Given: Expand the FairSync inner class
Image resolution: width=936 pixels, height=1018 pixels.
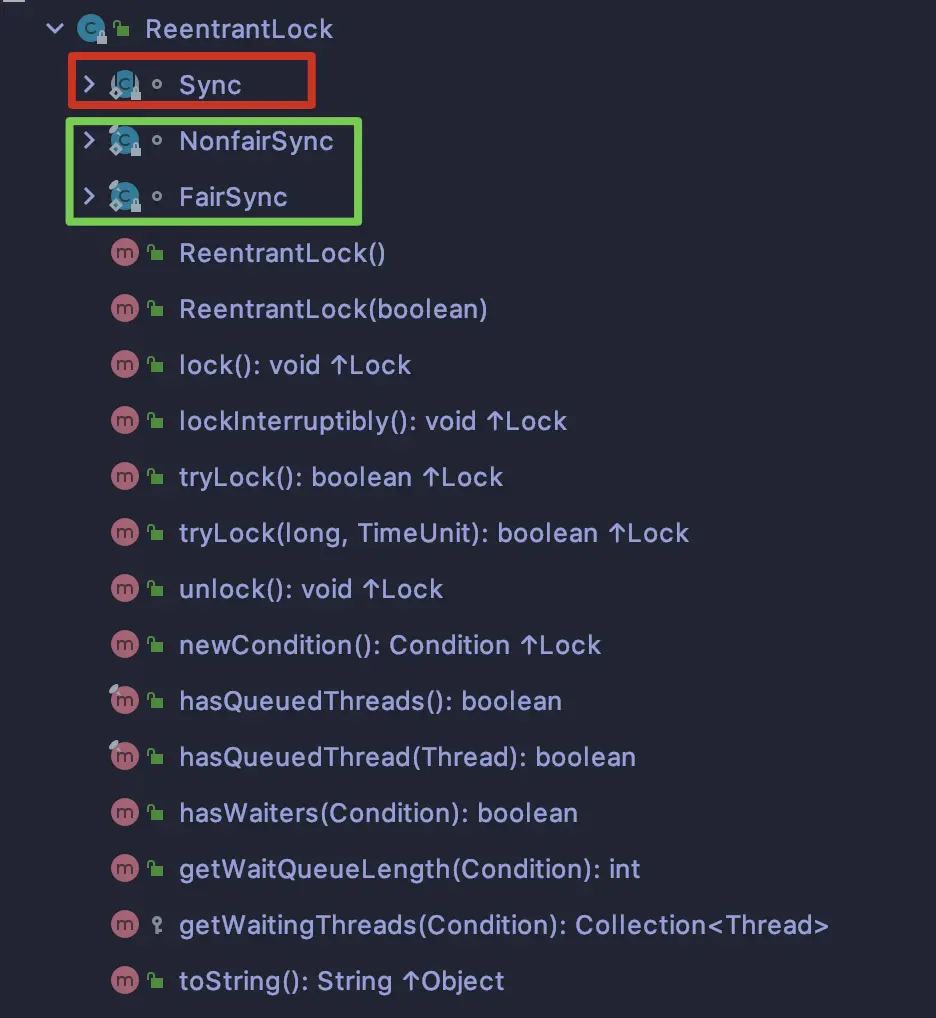Looking at the screenshot, I should (x=90, y=196).
